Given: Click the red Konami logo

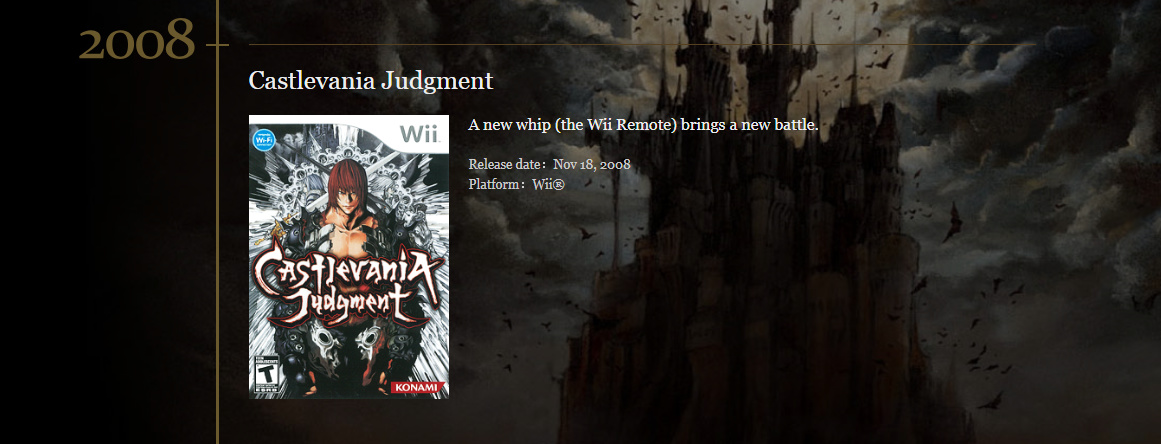Looking at the screenshot, I should click(418, 387).
